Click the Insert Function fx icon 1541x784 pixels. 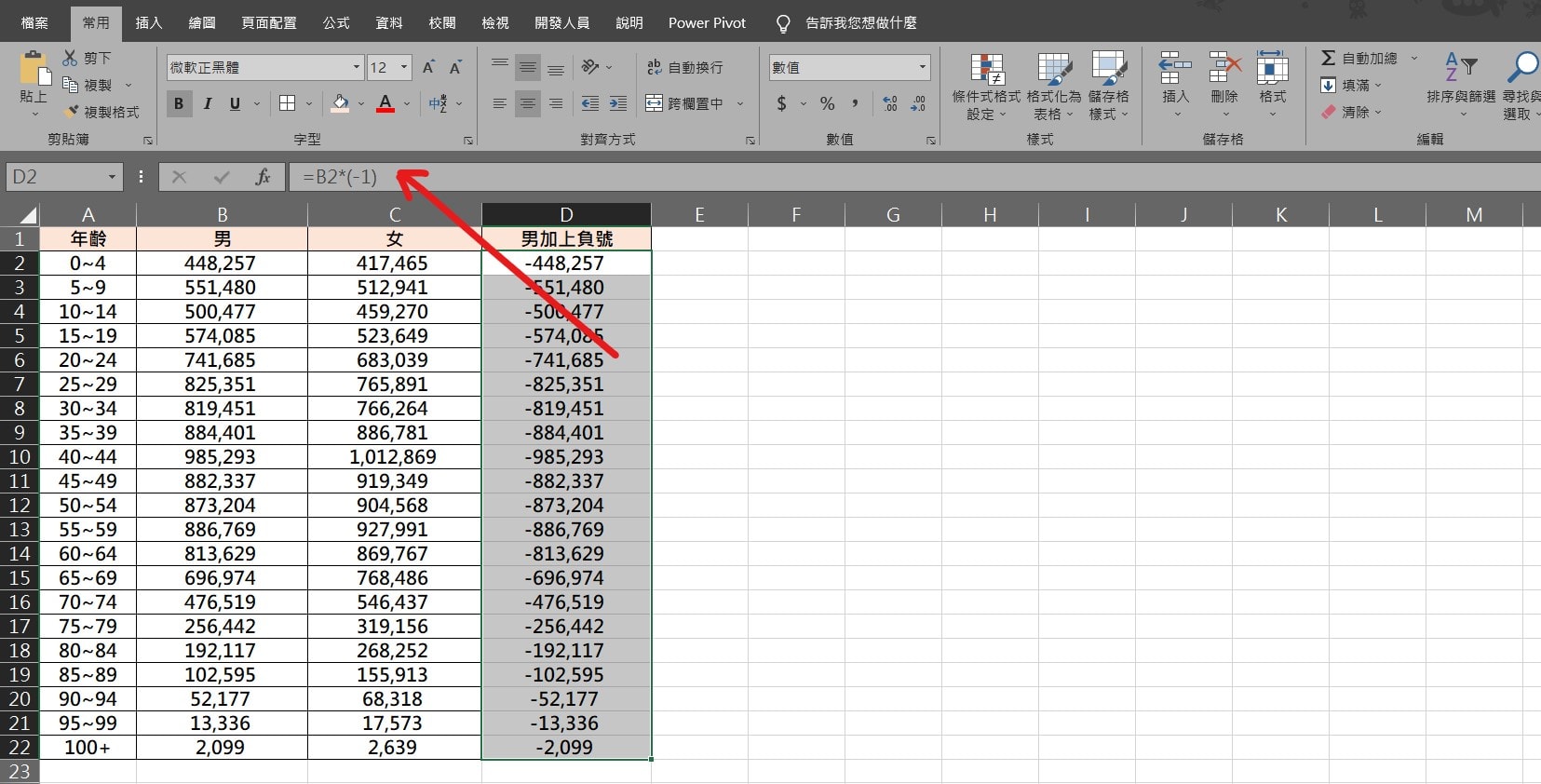tap(263, 176)
